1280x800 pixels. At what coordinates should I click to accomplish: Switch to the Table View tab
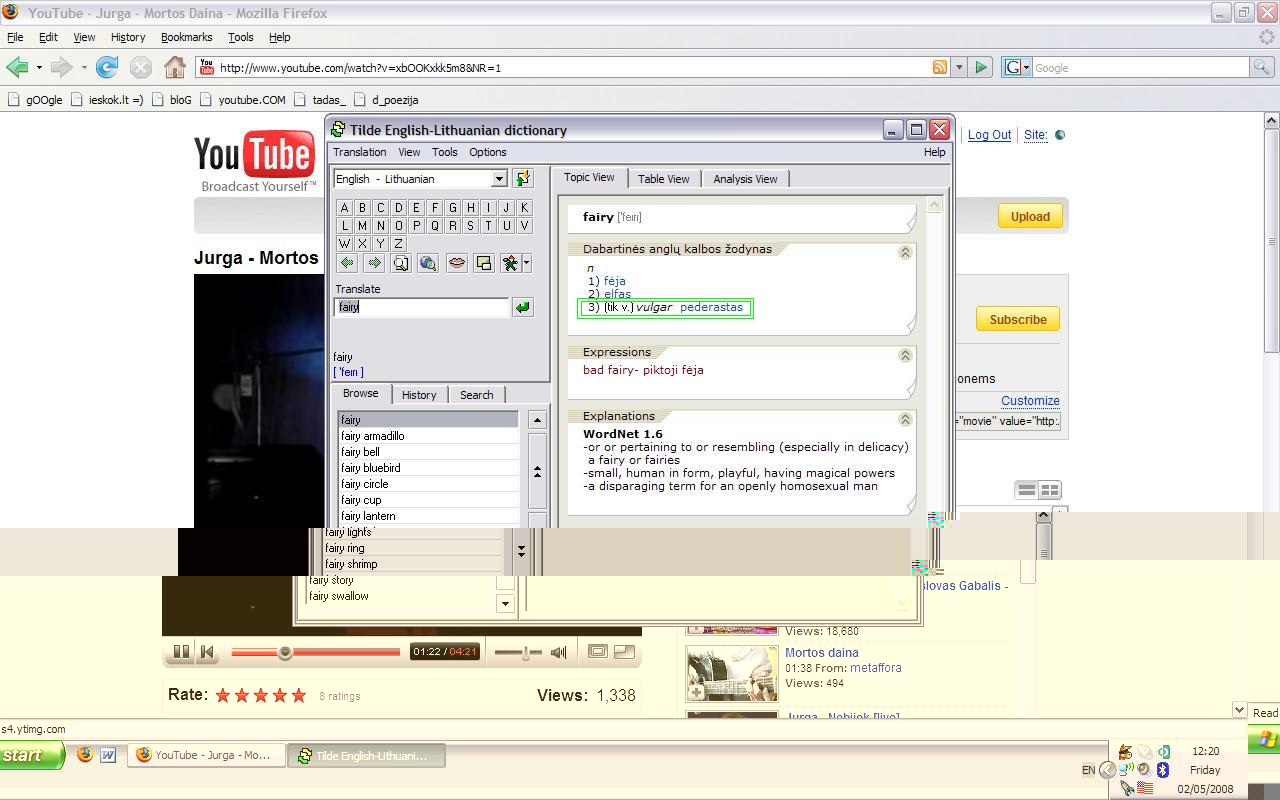pos(663,179)
